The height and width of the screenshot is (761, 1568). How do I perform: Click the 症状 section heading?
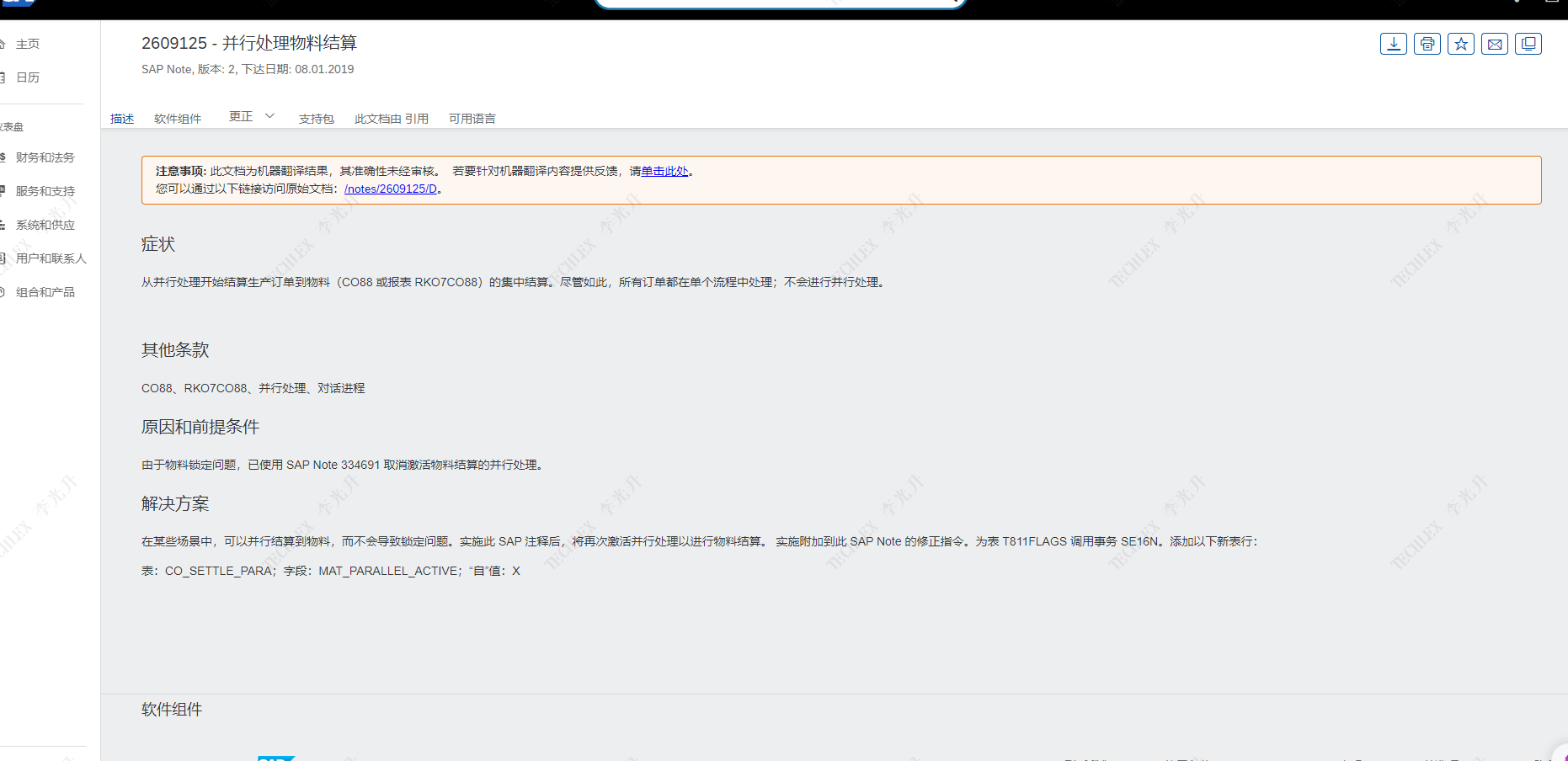point(158,244)
